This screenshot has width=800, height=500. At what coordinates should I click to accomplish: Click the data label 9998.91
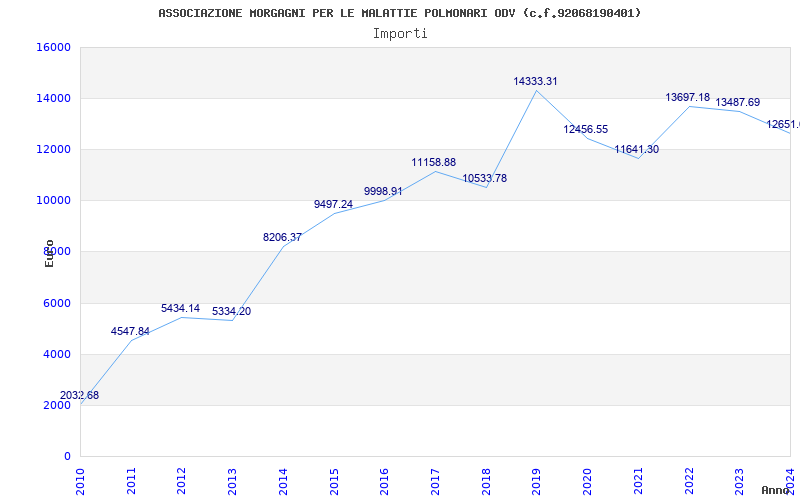coord(383,191)
